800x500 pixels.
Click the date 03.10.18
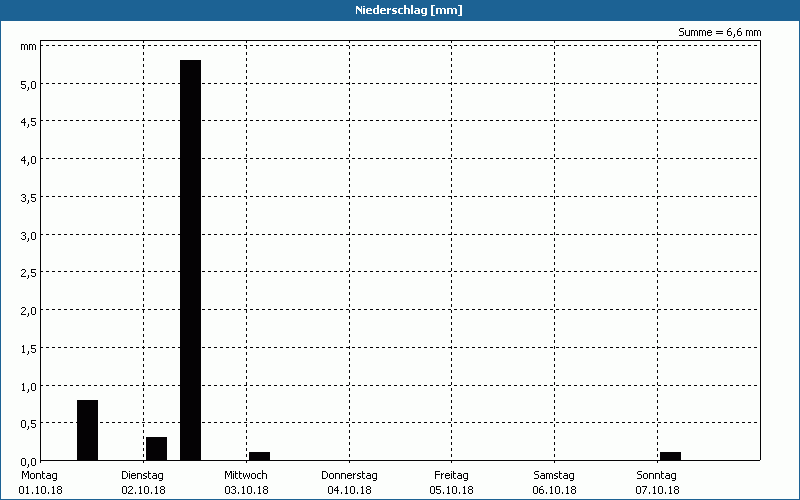click(246, 490)
